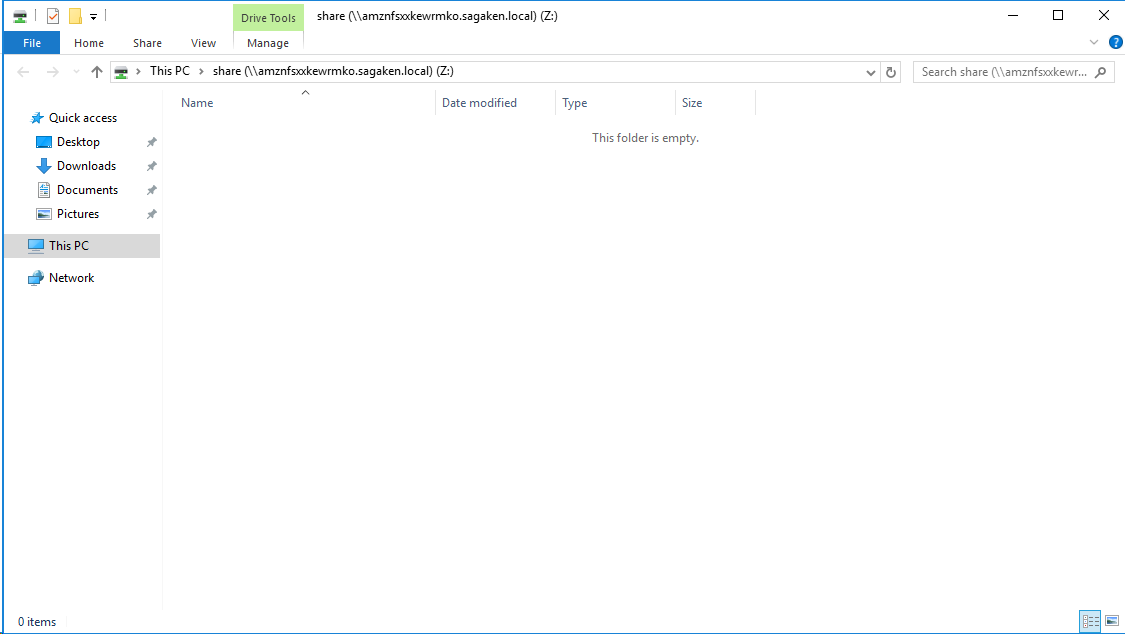The height and width of the screenshot is (634, 1125).
Task: Close the File Explorer window
Action: (x=1103, y=15)
